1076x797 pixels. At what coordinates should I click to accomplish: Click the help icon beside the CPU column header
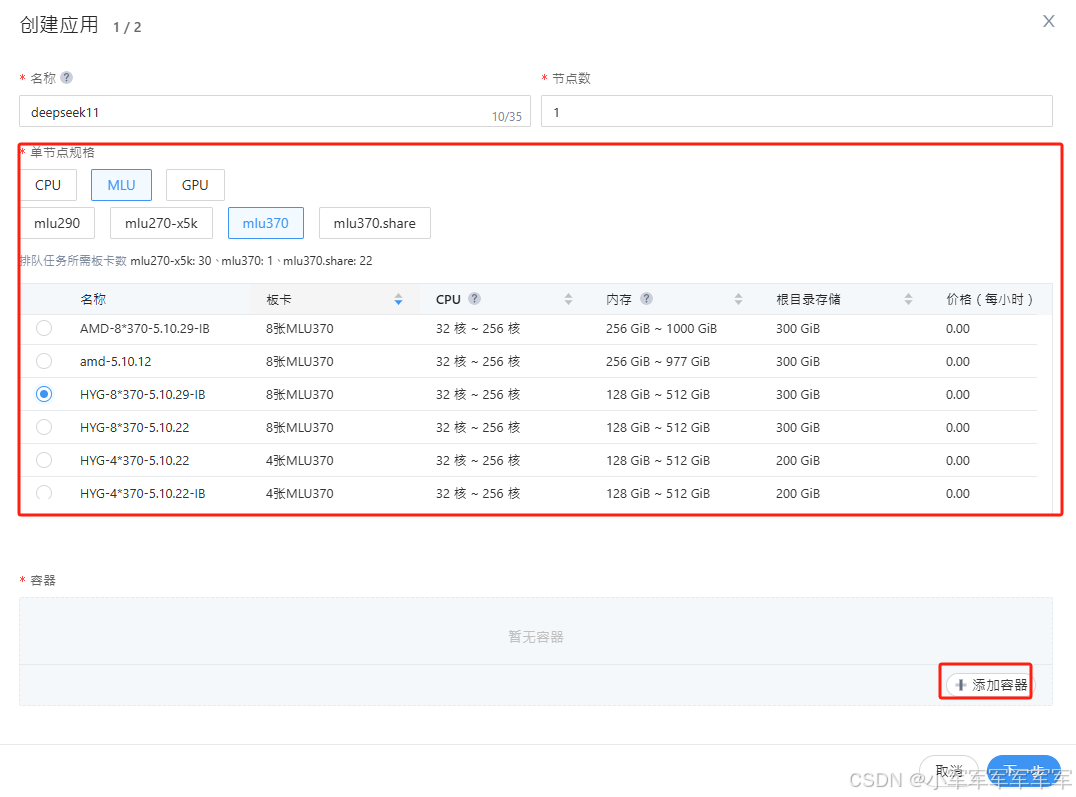pos(474,299)
